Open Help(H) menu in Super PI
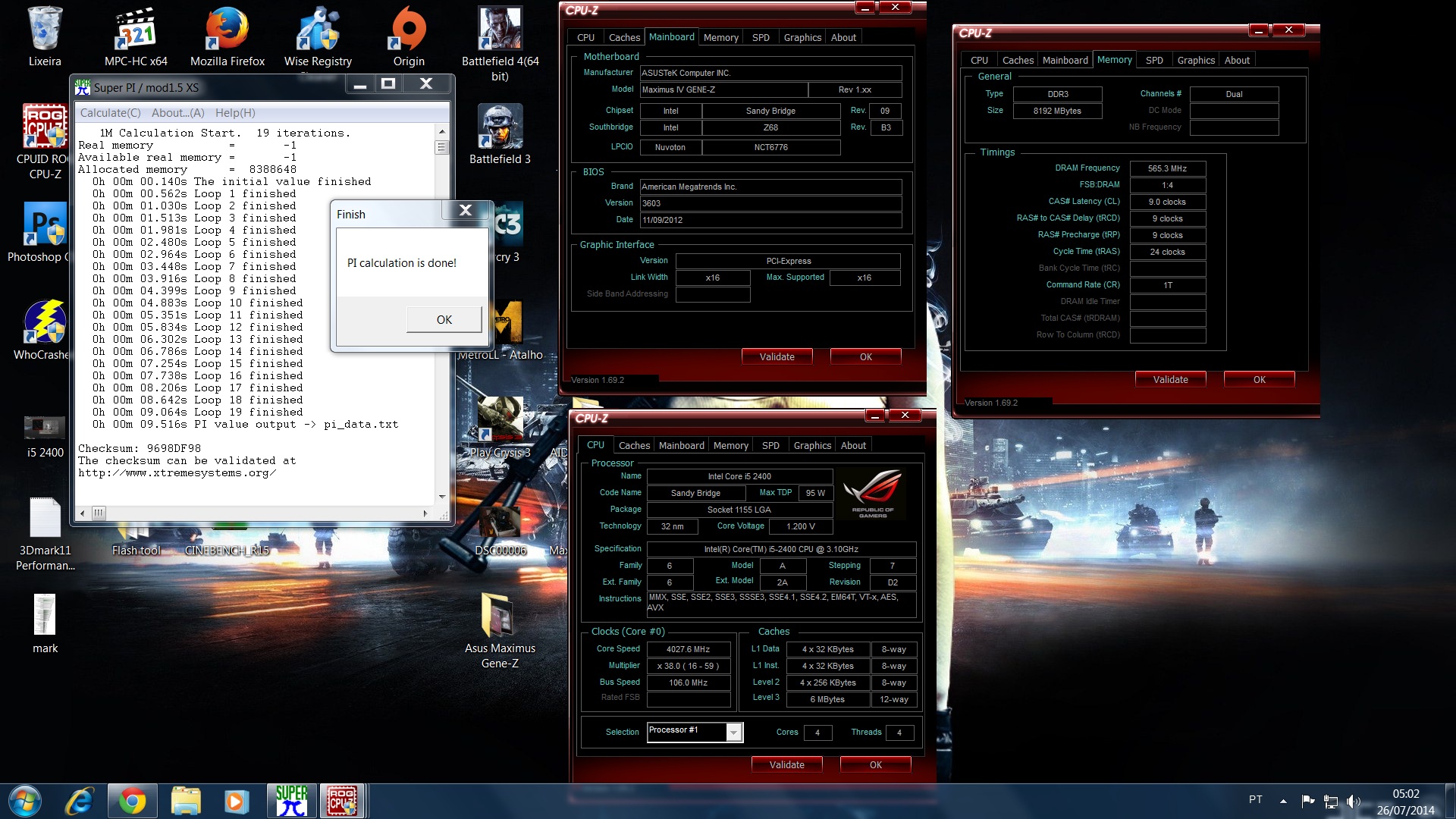Image resolution: width=1456 pixels, height=819 pixels. (235, 113)
